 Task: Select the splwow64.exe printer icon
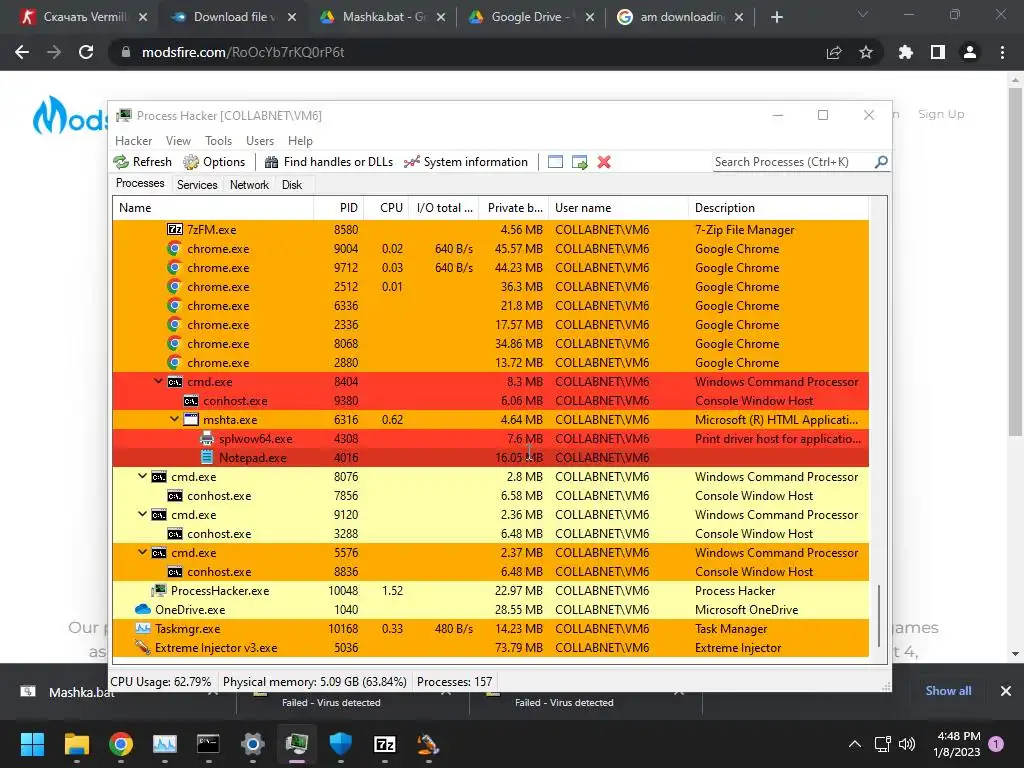pos(207,438)
